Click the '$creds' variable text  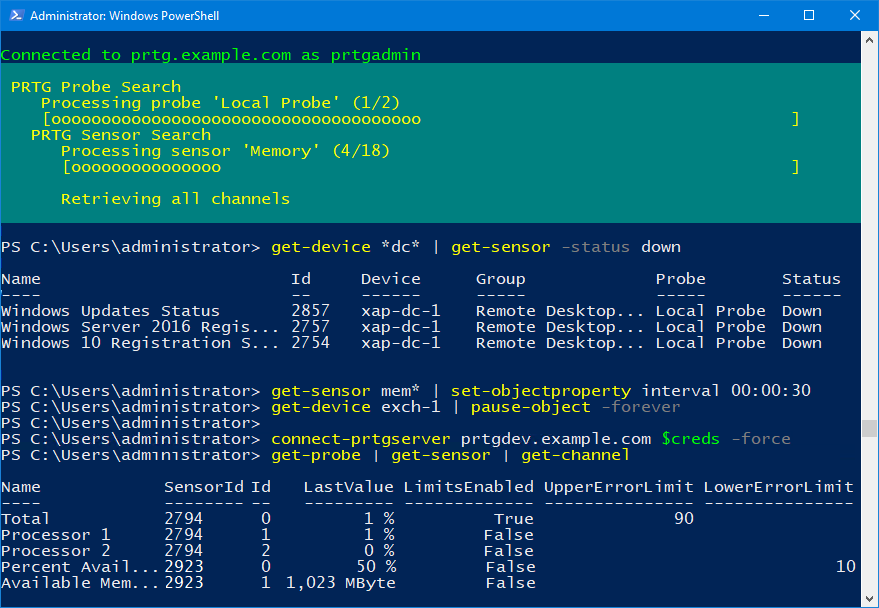(690, 439)
